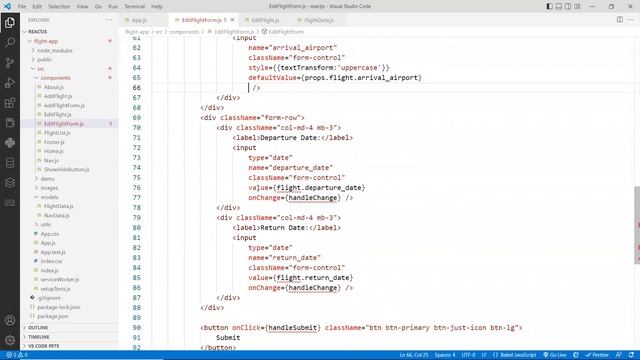The image size is (640, 360).
Task: Open serviceWorker.js in explorer
Action: (x=60, y=280)
